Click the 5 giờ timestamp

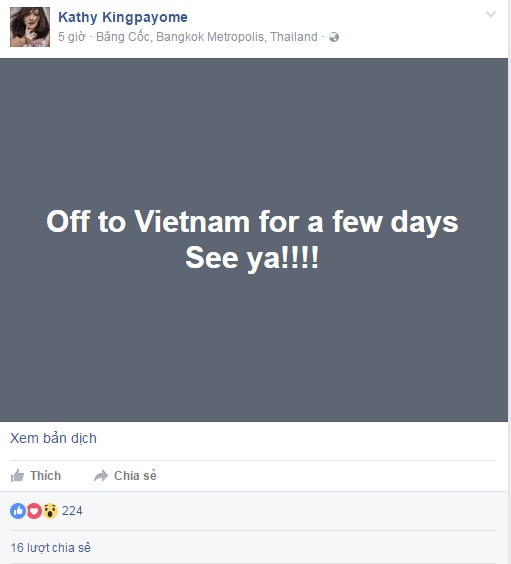(72, 37)
